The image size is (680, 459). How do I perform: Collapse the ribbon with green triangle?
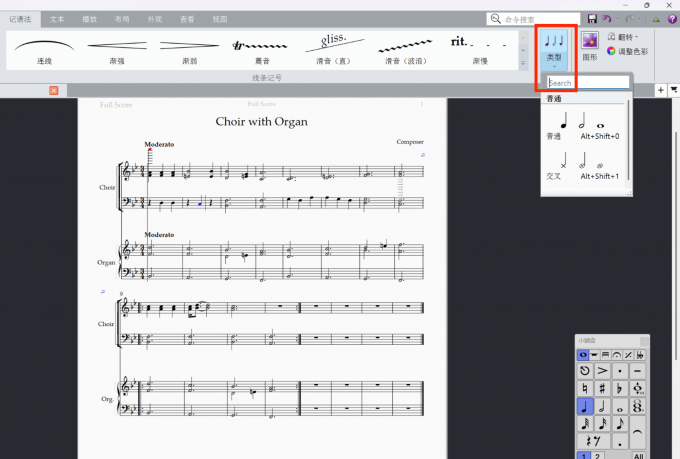pyautogui.click(x=656, y=19)
